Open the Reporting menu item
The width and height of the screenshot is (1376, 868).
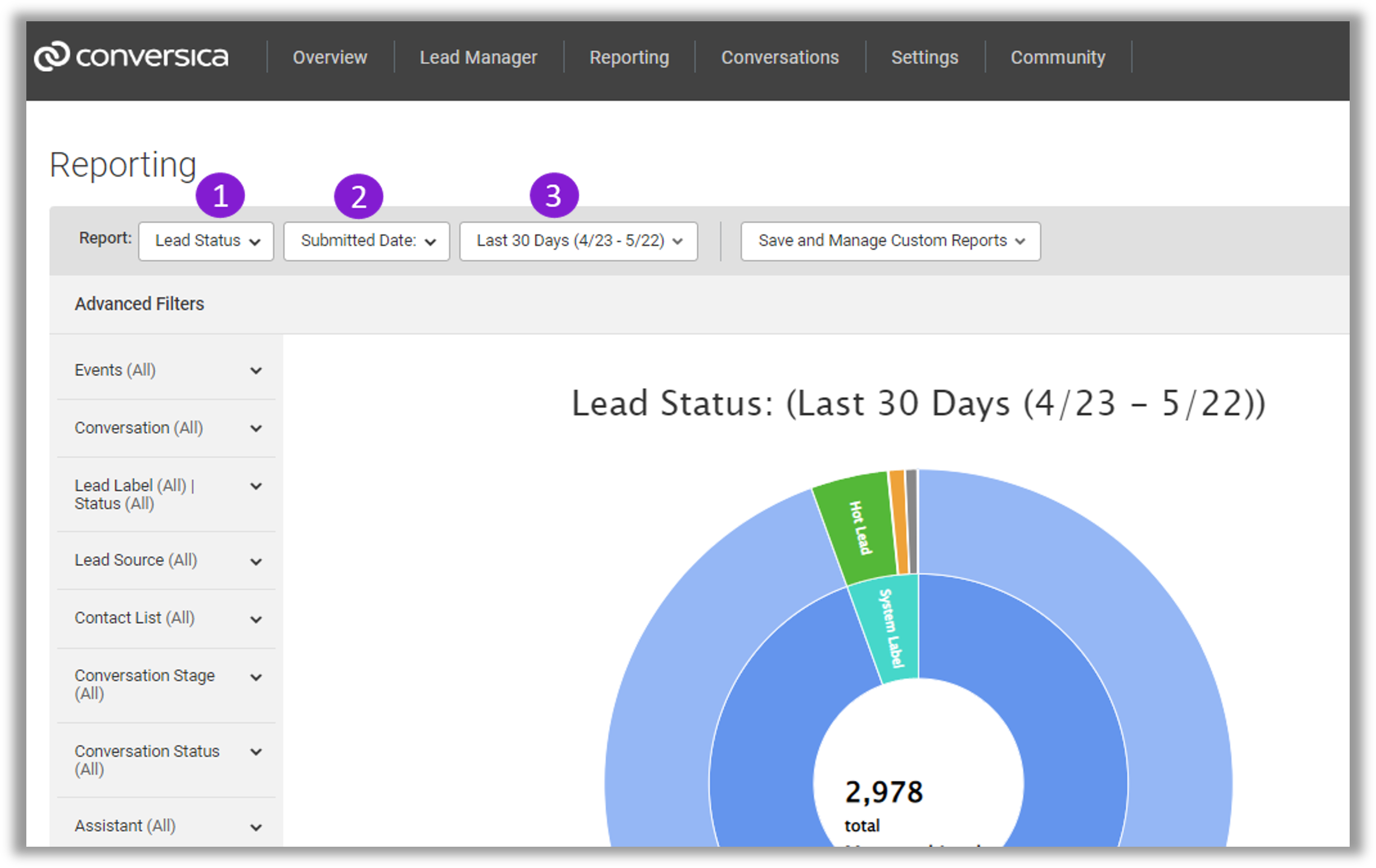[629, 57]
